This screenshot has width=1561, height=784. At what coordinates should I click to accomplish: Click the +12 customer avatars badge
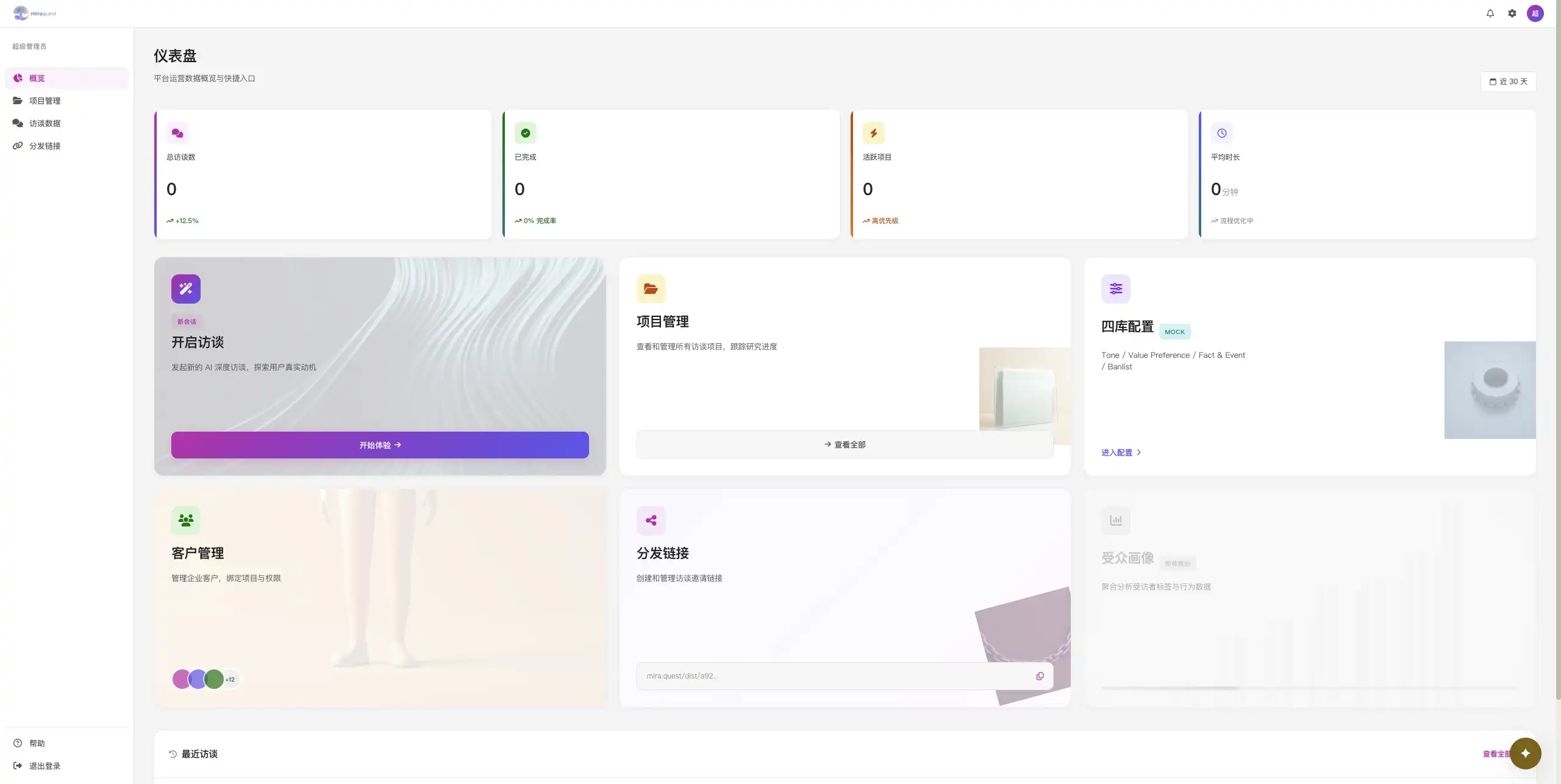230,679
